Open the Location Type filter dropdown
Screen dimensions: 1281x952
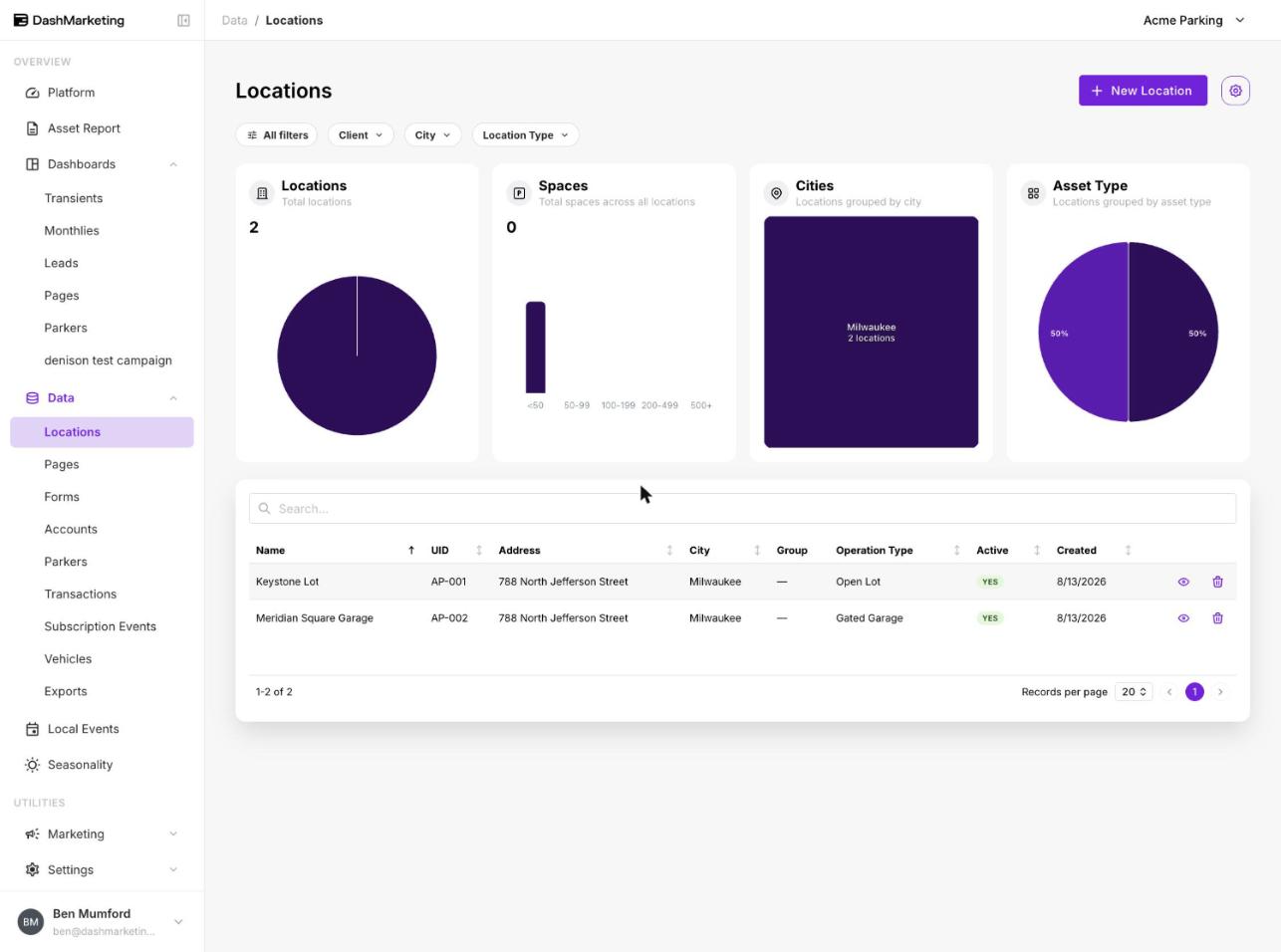[525, 135]
